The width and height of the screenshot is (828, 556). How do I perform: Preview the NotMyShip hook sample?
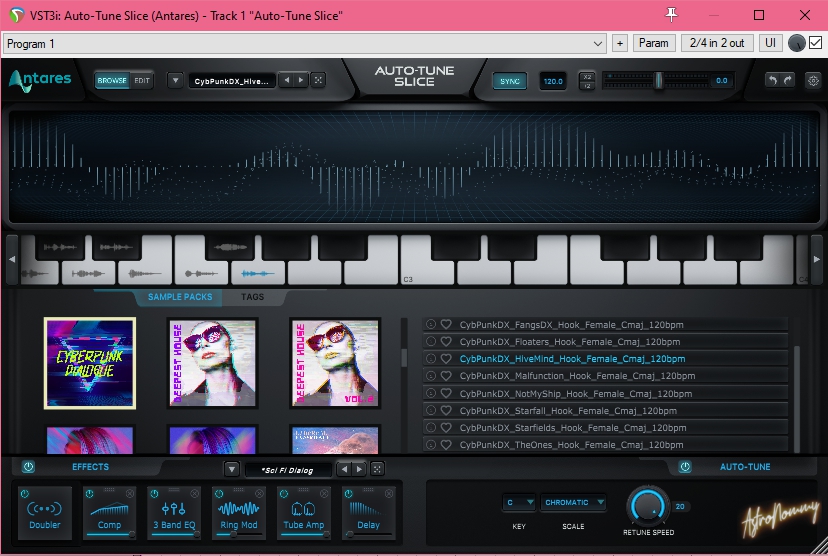point(431,393)
